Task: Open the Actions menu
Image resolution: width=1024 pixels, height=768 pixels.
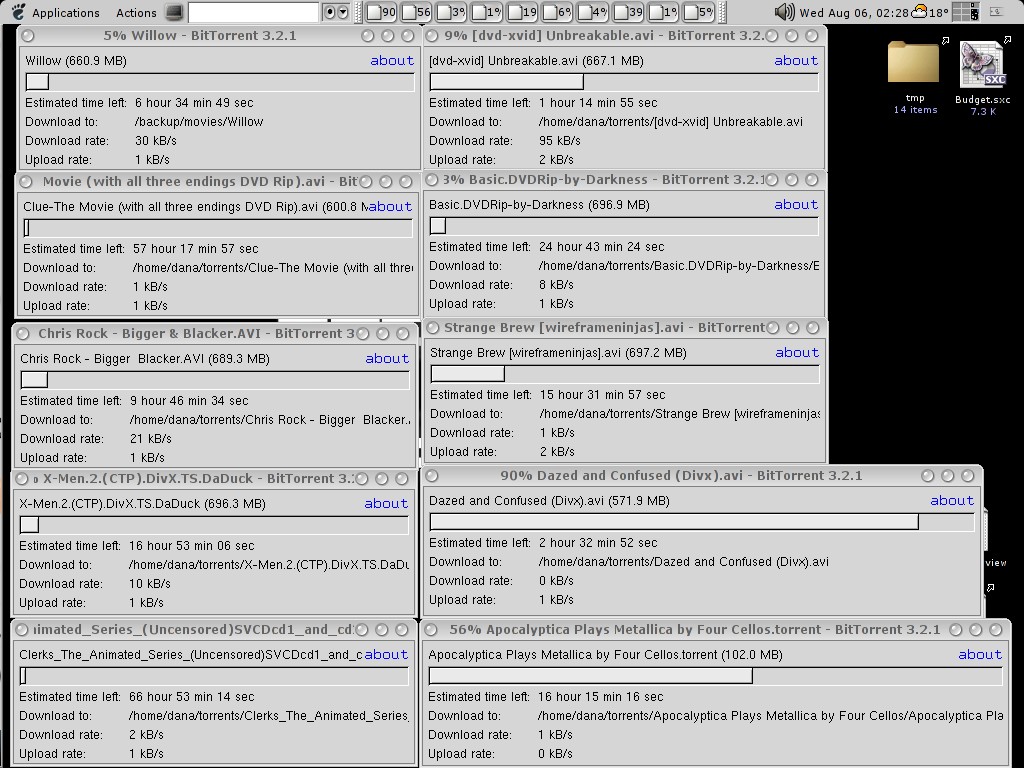Action: (x=136, y=12)
